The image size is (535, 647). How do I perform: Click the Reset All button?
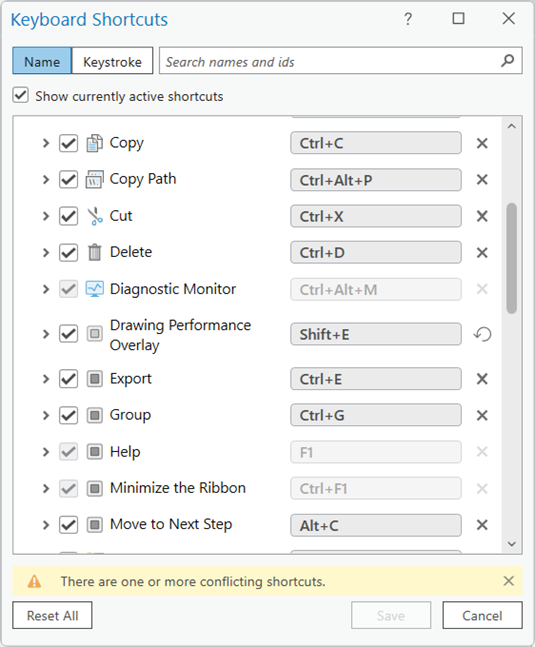(52, 615)
